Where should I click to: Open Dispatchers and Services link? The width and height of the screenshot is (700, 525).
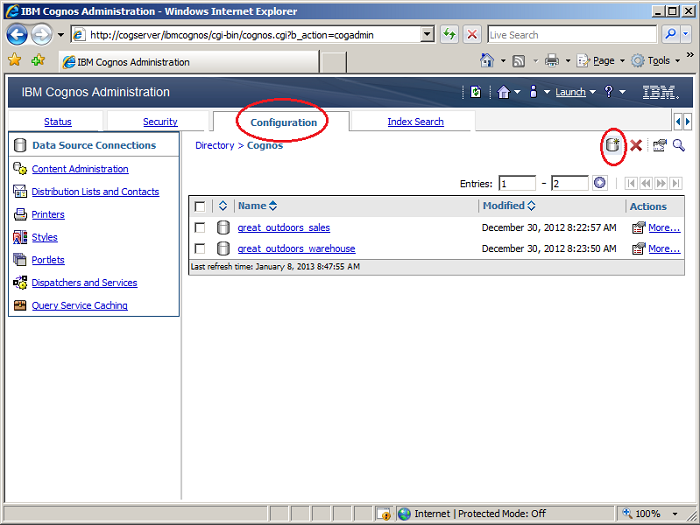[84, 283]
